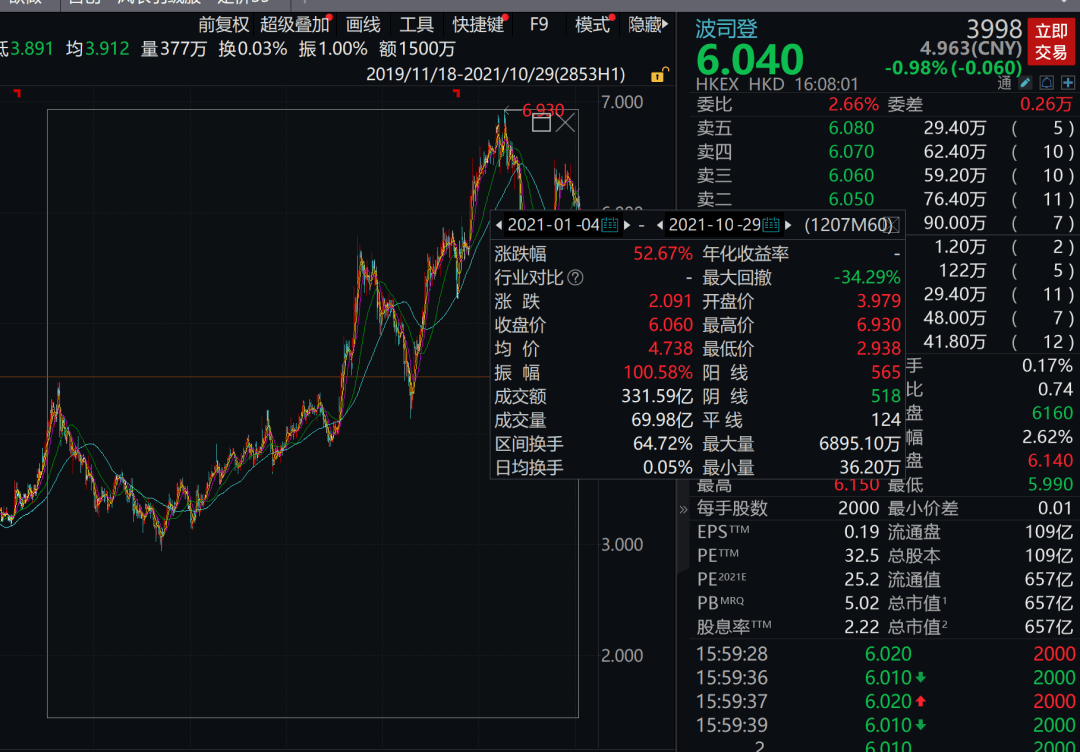Click the 7.000 price axis label
The width and height of the screenshot is (1080, 752).
(622, 103)
